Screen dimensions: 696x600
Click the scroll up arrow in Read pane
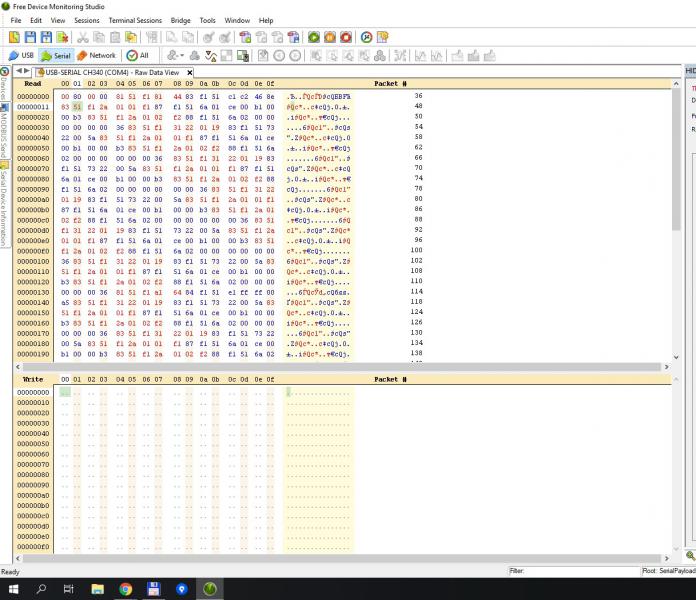click(x=676, y=84)
